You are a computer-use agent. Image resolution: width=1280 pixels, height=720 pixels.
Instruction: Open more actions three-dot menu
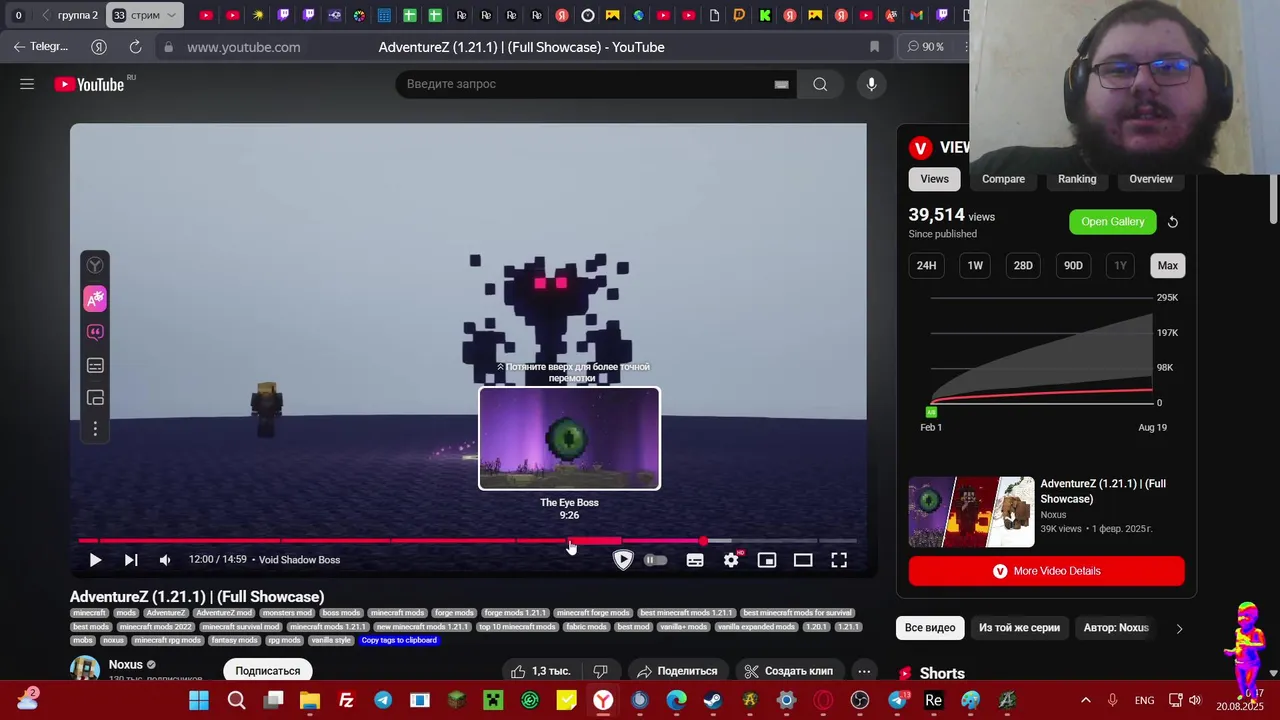point(863,671)
